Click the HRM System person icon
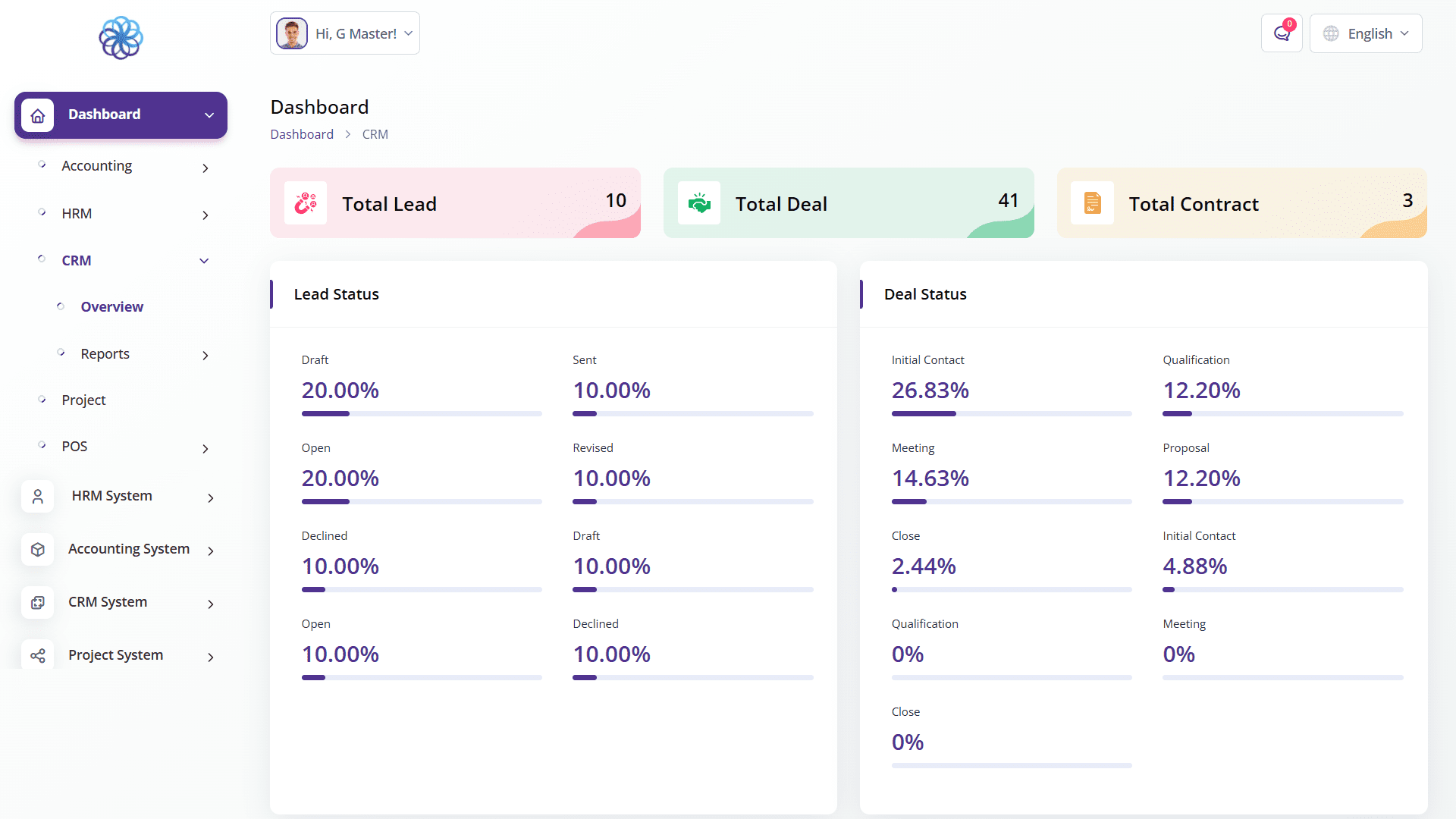 [x=38, y=497]
